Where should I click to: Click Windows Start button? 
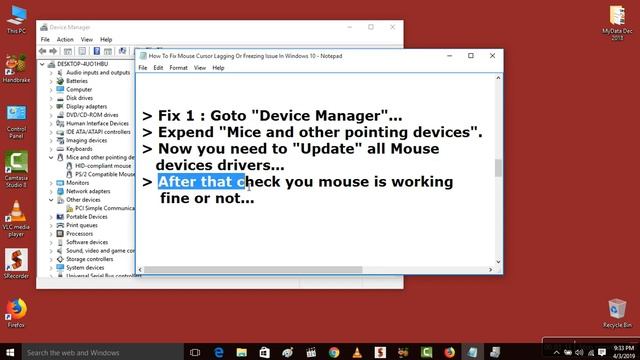point(10,352)
